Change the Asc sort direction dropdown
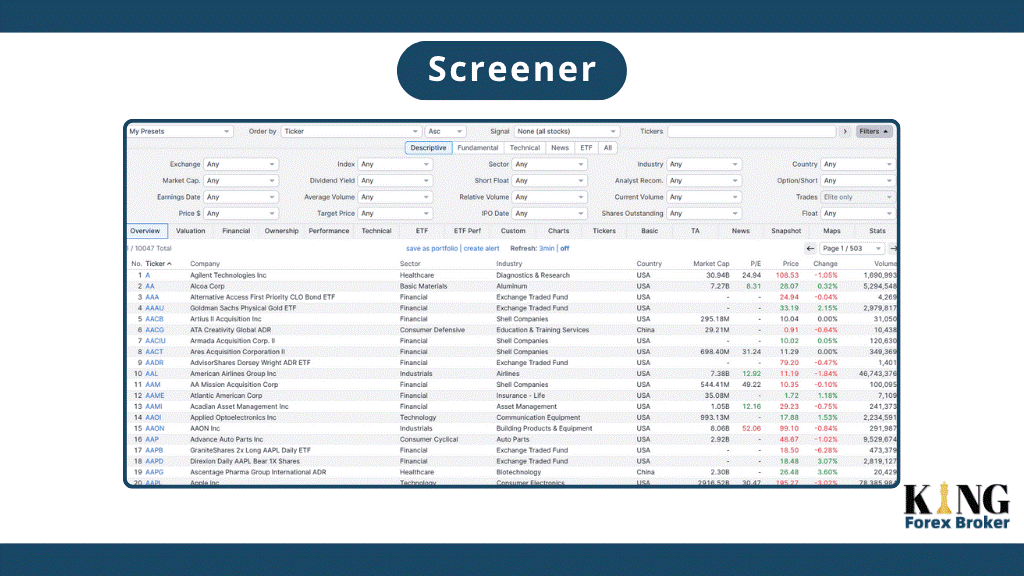Image resolution: width=1024 pixels, height=576 pixels. [445, 131]
